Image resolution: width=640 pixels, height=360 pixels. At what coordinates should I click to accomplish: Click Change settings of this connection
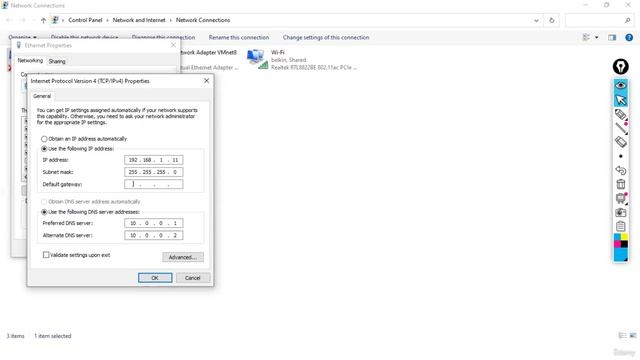pos(326,38)
